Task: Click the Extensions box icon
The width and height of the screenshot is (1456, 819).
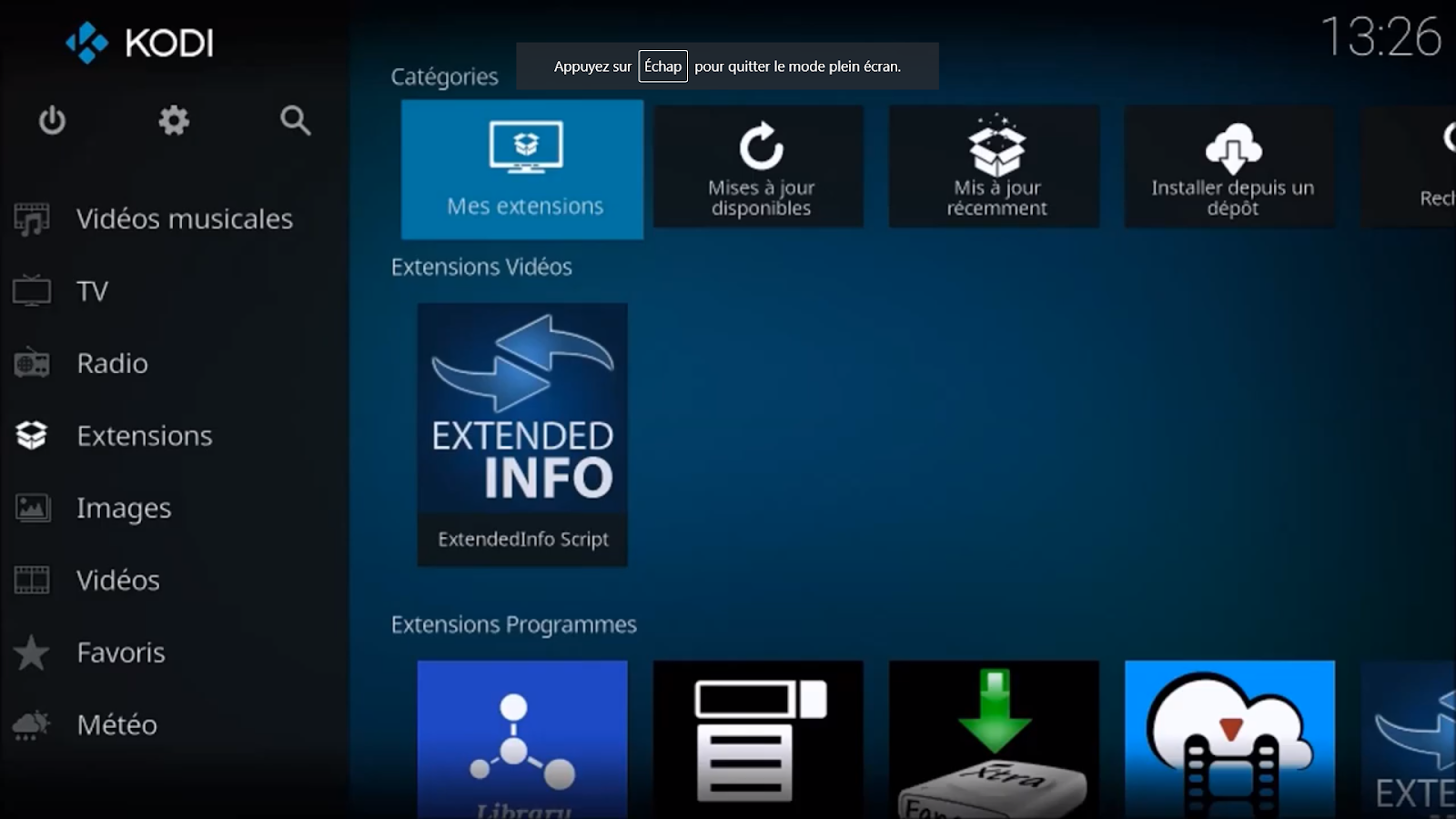Action: [32, 435]
